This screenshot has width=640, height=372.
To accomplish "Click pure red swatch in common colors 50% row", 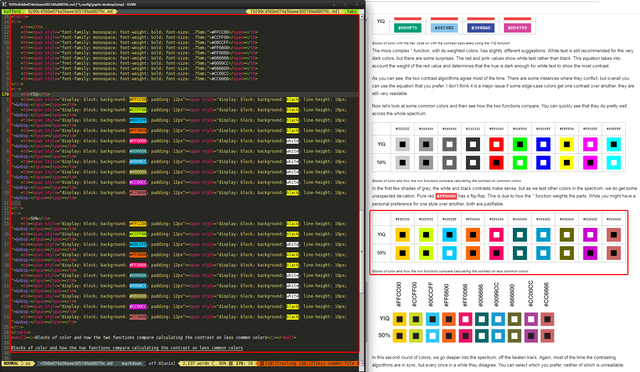I will tap(496, 163).
